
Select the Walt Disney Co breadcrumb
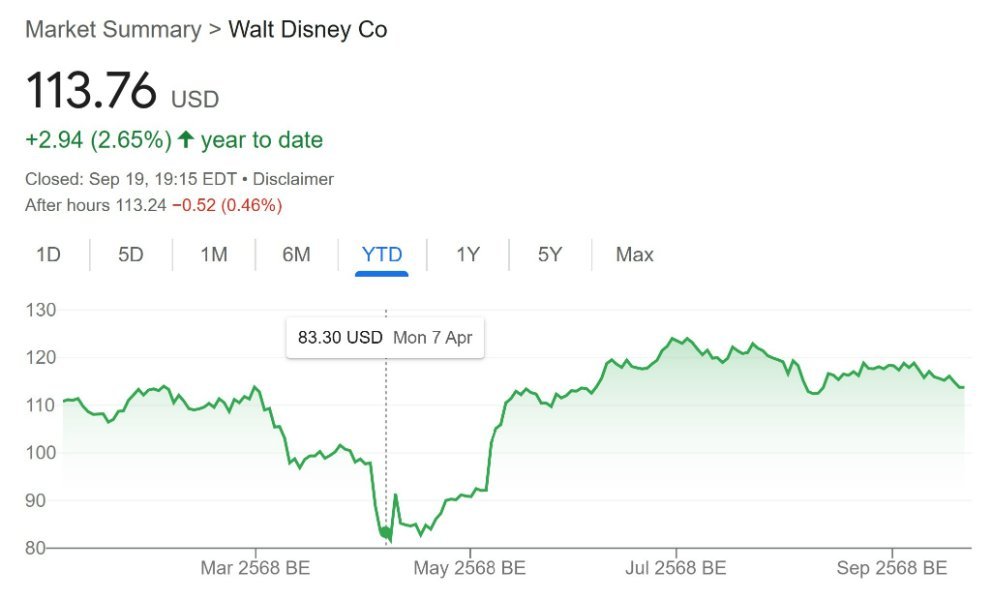click(309, 30)
